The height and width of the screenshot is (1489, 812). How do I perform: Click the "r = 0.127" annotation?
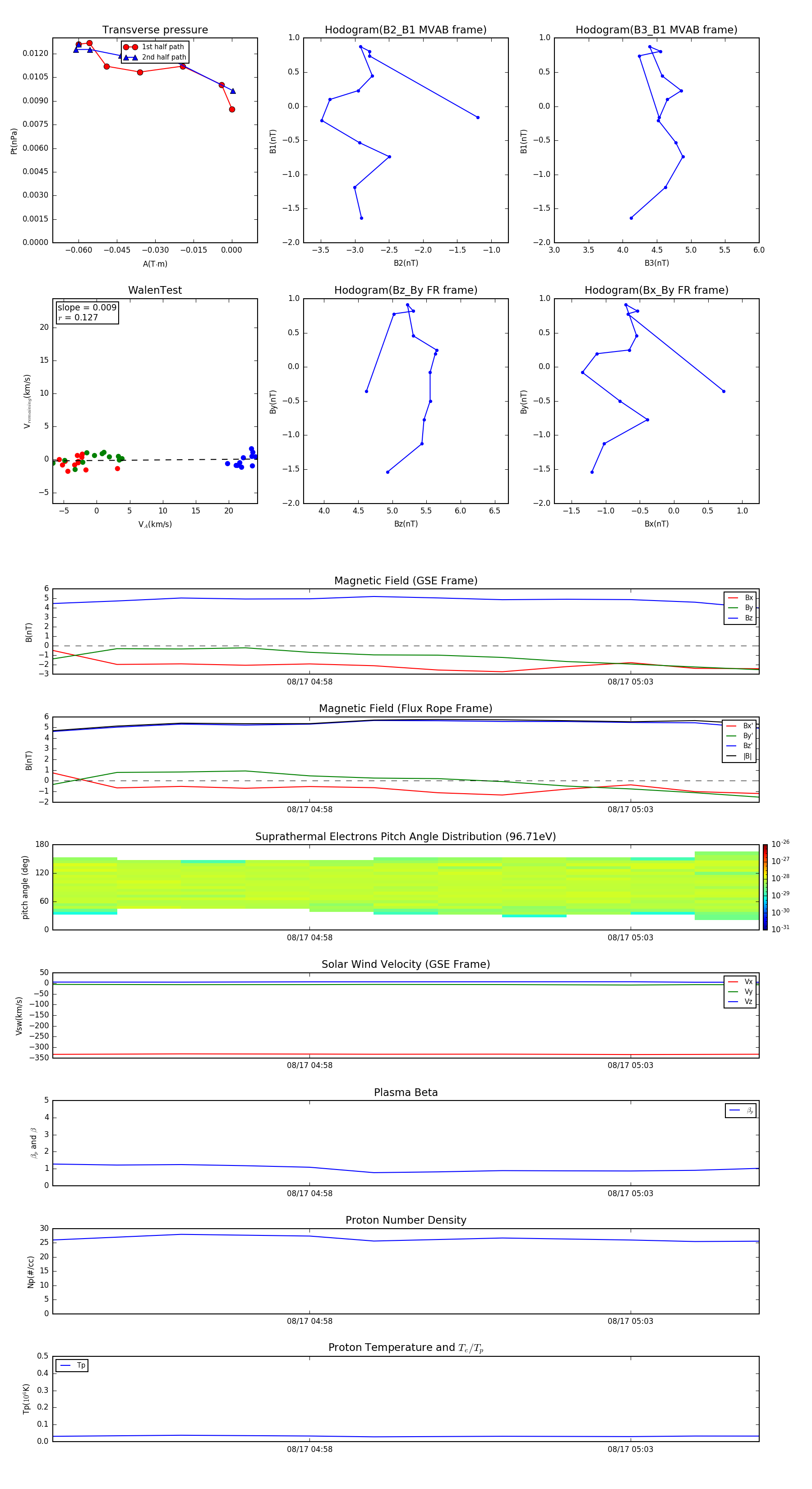pyautogui.click(x=78, y=317)
